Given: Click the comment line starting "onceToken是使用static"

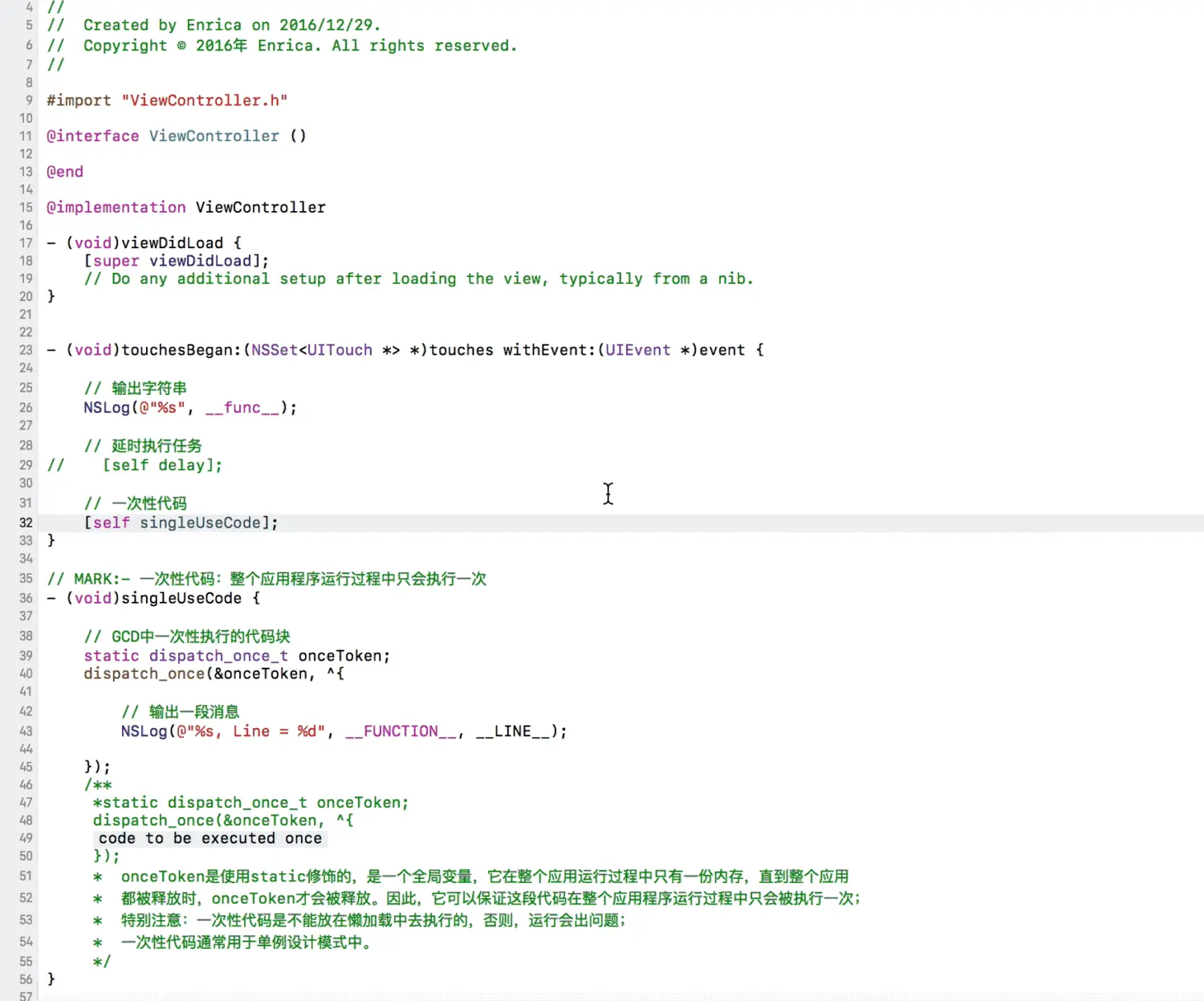Looking at the screenshot, I should click(471, 877).
